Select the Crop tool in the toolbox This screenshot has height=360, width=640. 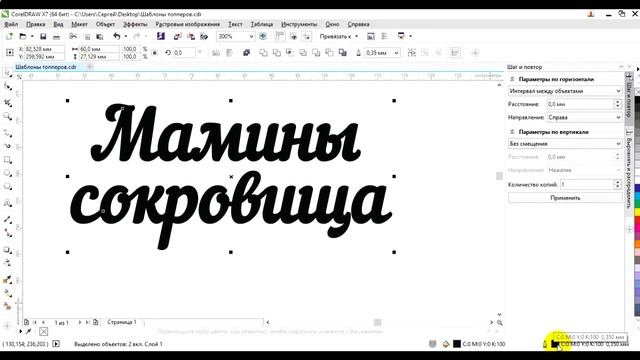pyautogui.click(x=7, y=102)
